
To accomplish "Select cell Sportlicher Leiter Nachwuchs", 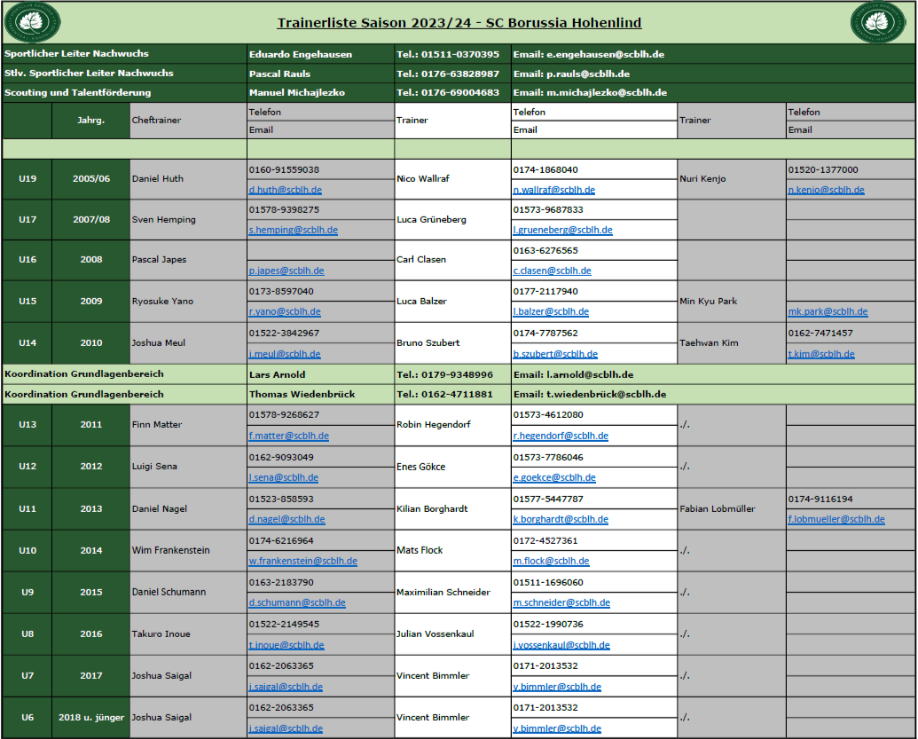I will click(125, 54).
